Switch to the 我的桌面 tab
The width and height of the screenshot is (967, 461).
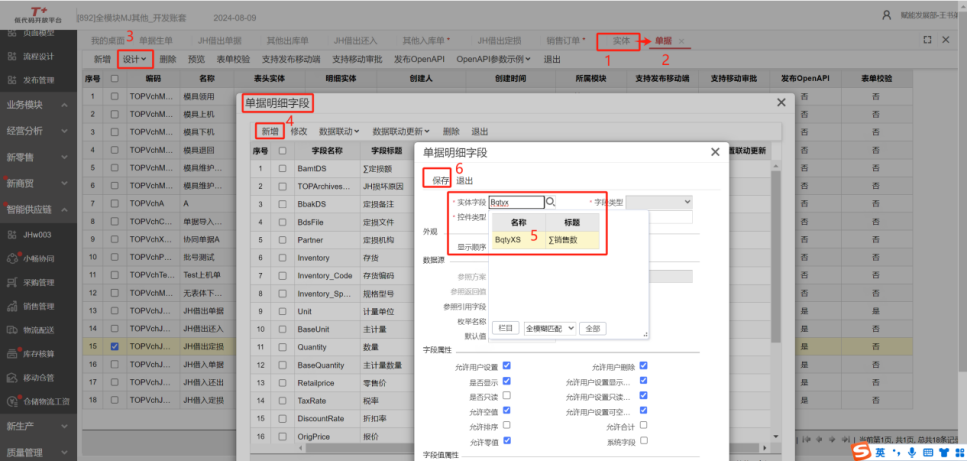click(x=107, y=41)
